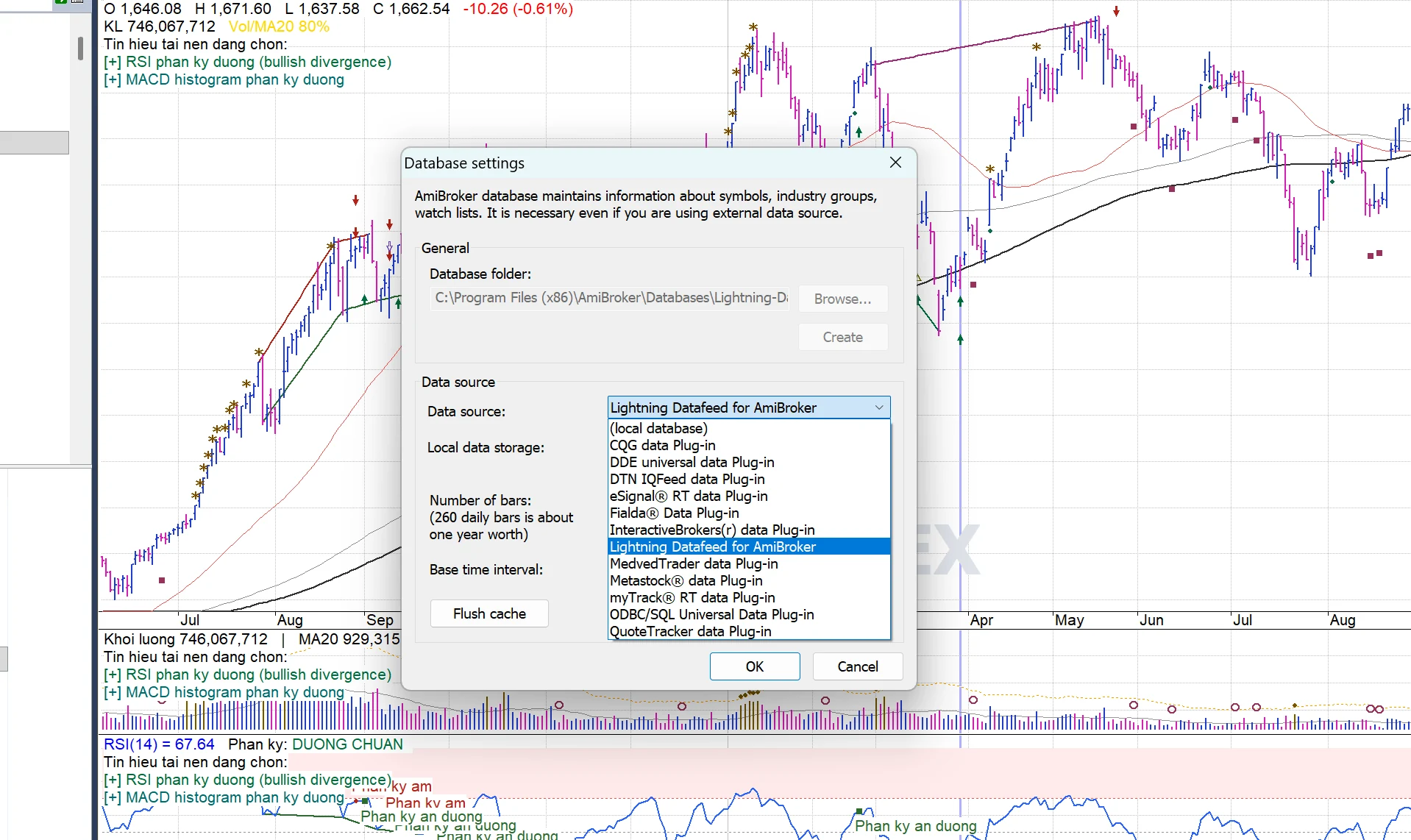Screen dimensions: 1411x840
Task: Close the Database settings dialog
Action: coord(895,163)
